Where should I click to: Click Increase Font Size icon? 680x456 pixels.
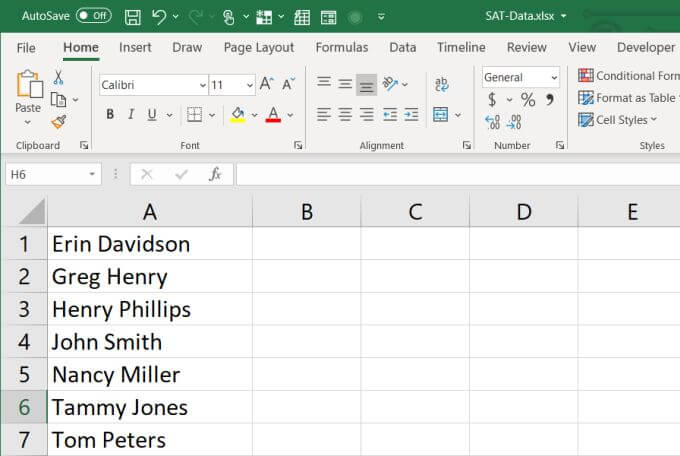[266, 83]
